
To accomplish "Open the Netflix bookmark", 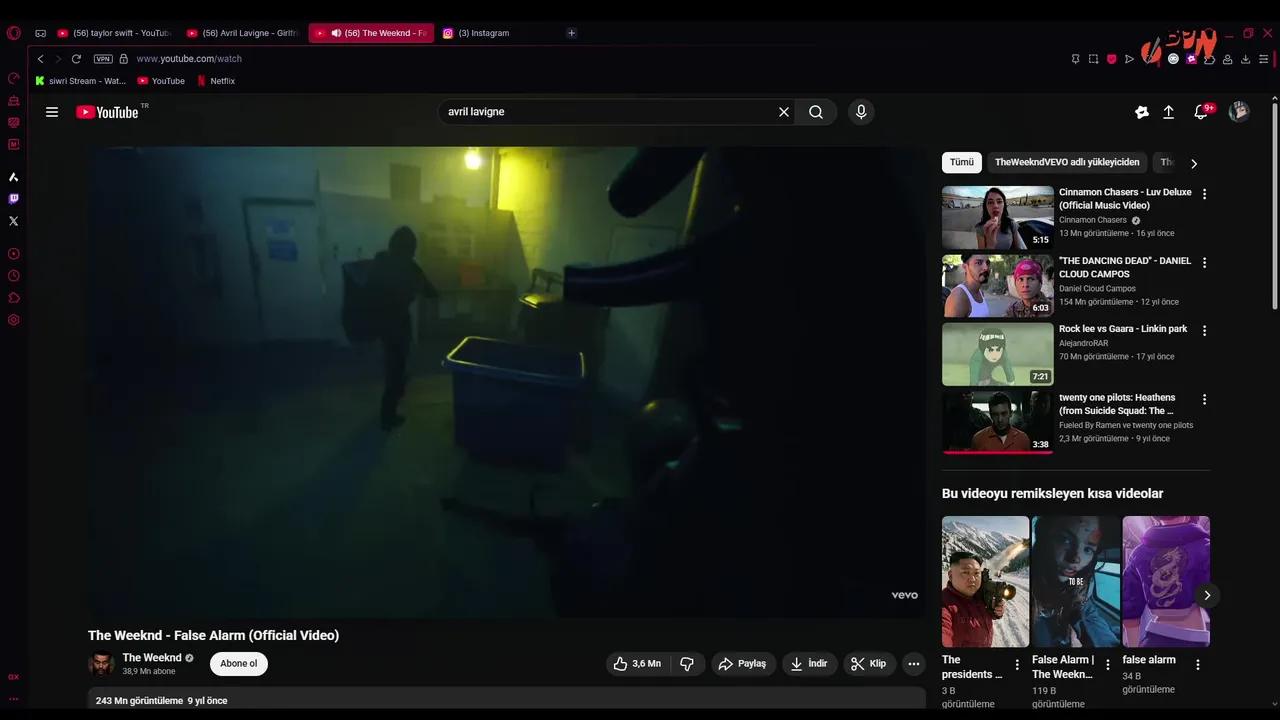I will click(215, 81).
